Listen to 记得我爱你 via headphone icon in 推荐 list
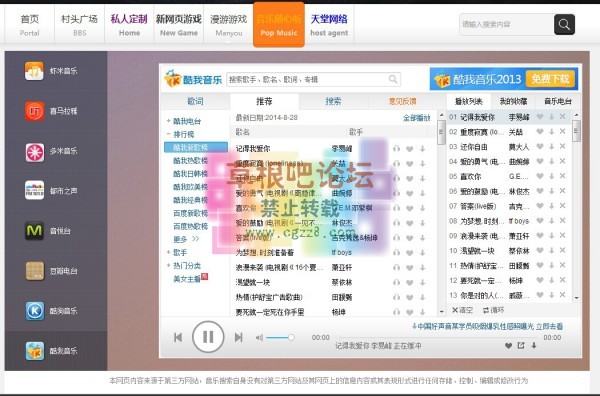This screenshot has width=600, height=396. pyautogui.click(x=397, y=148)
